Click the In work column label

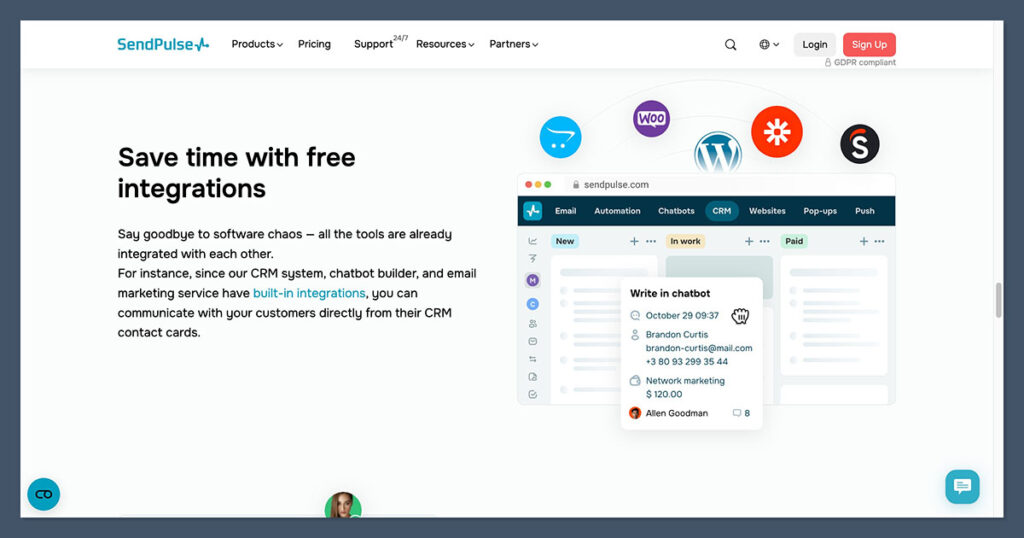point(685,241)
